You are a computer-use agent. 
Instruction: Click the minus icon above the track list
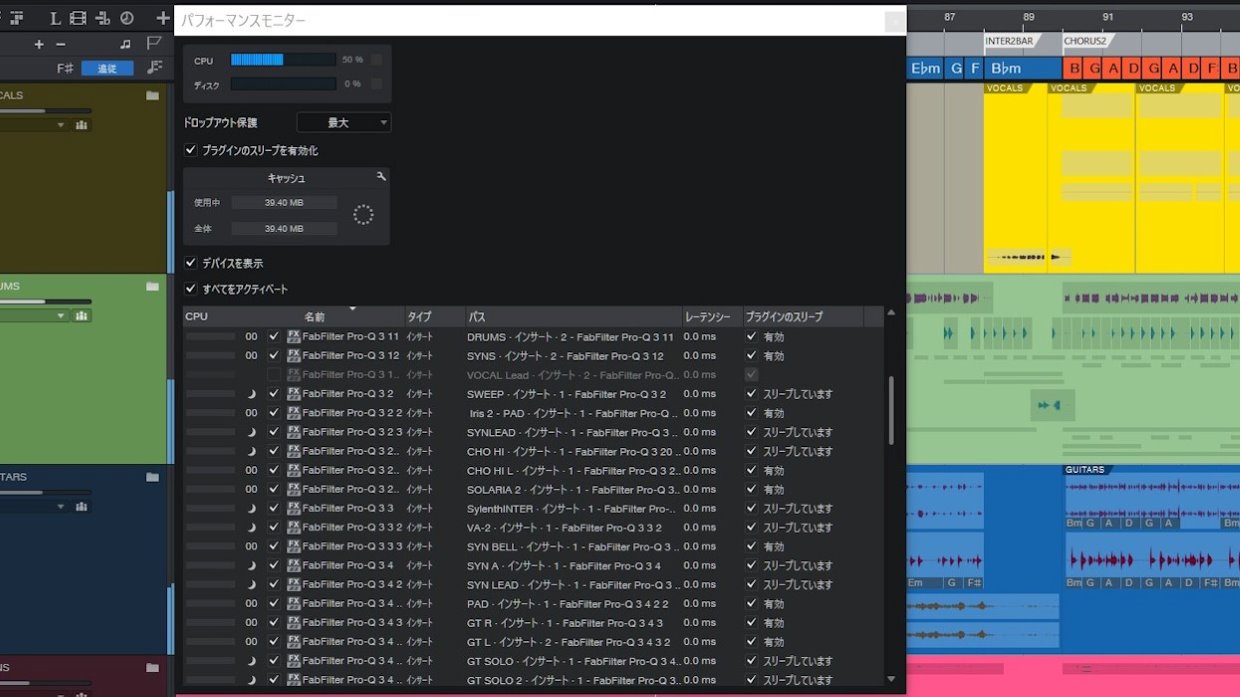[61, 44]
